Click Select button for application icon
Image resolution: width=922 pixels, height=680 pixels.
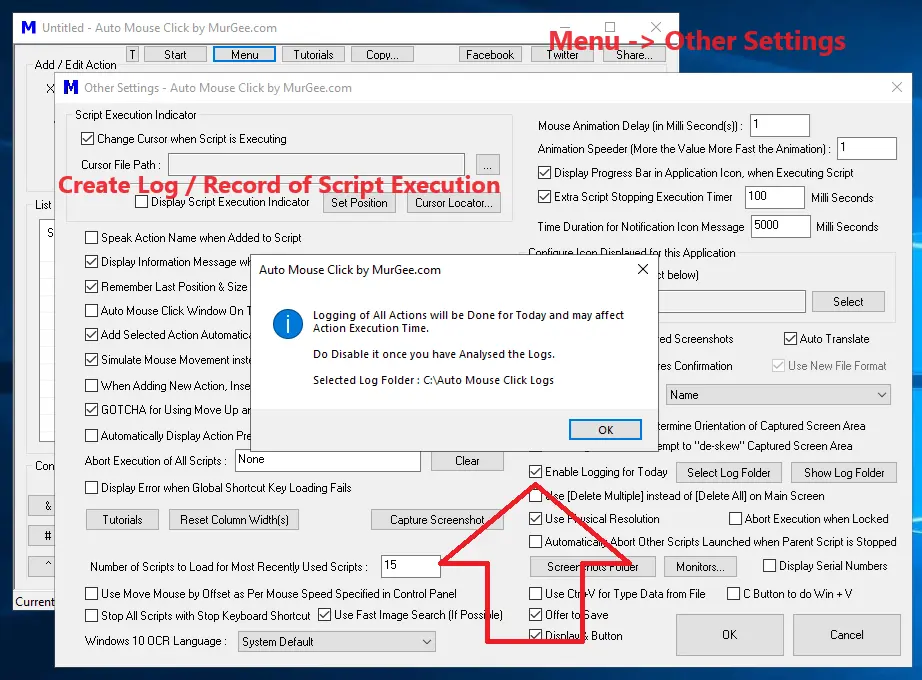(848, 301)
